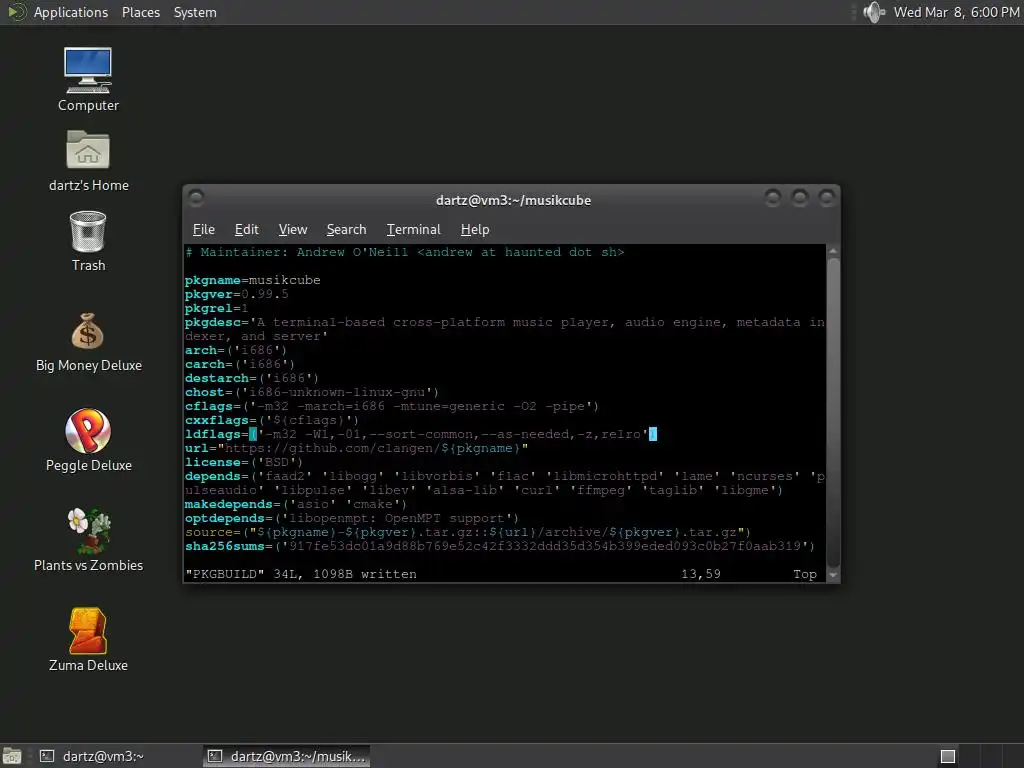Click the distro logo beside Applications
Viewport: 1024px width, 768px height.
pyautogui.click(x=16, y=12)
